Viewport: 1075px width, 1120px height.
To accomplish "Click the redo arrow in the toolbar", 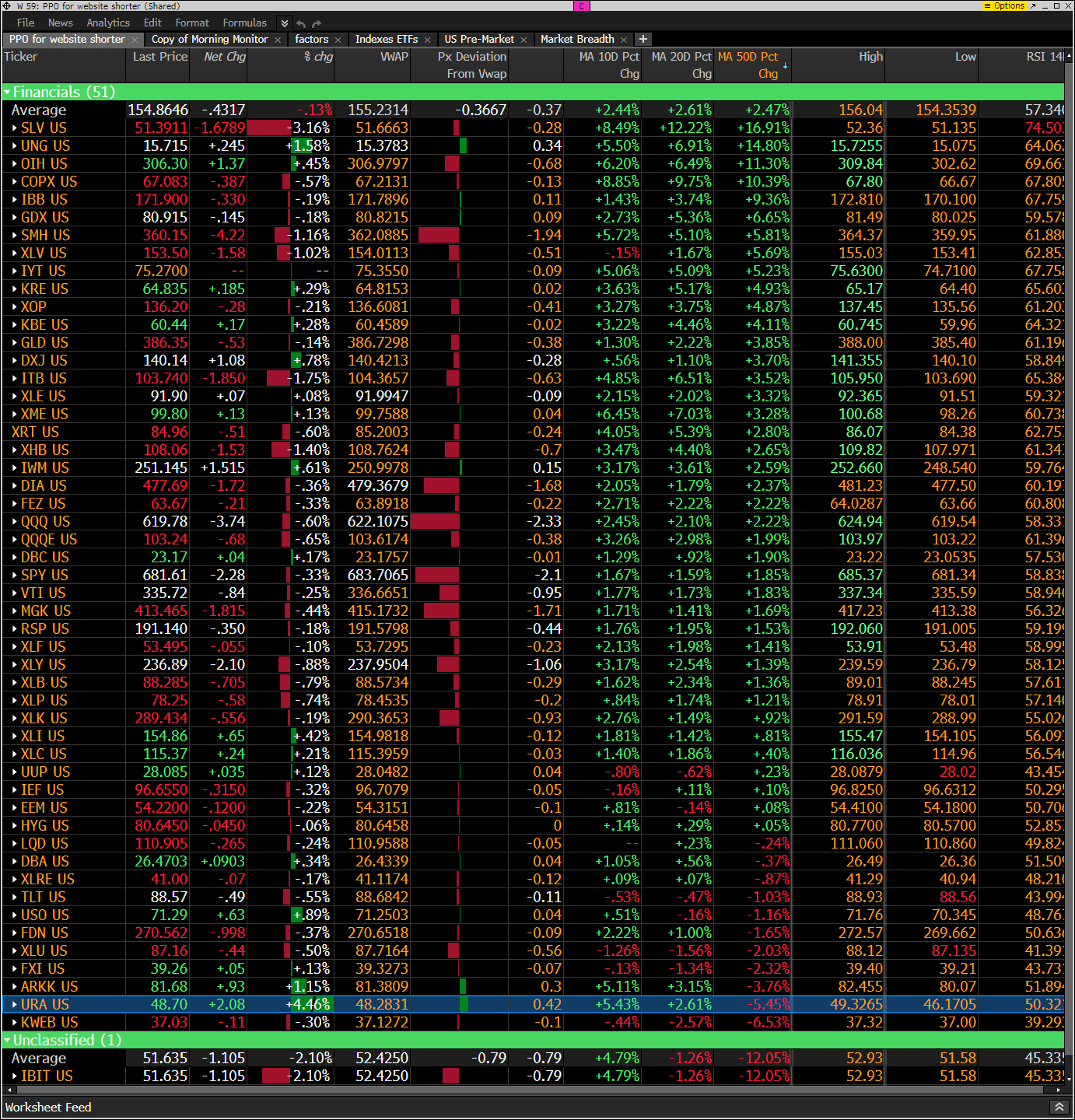I will (317, 23).
